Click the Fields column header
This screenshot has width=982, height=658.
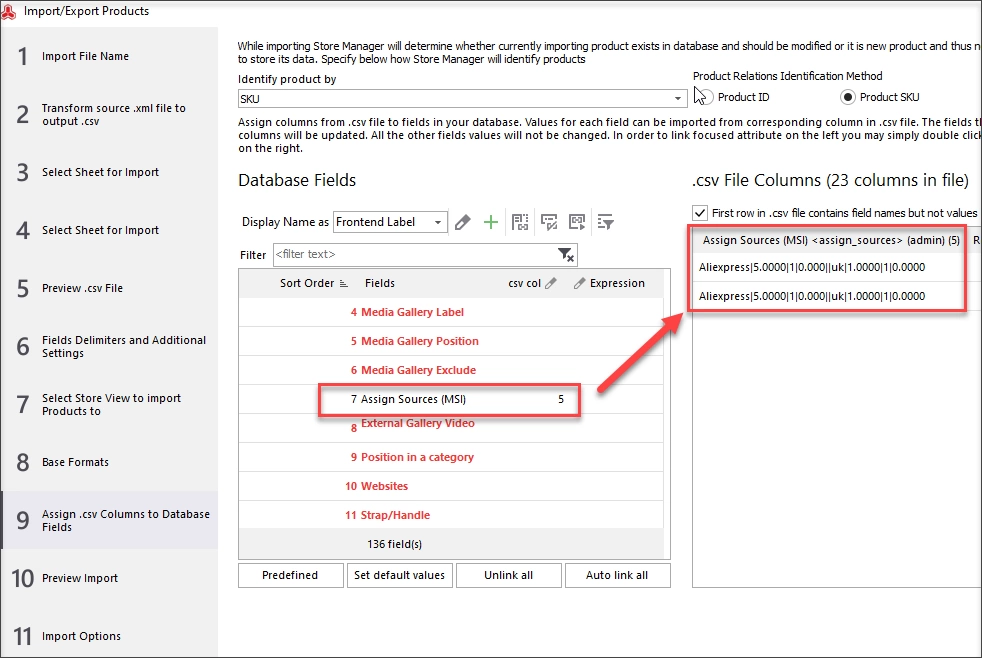coord(380,283)
